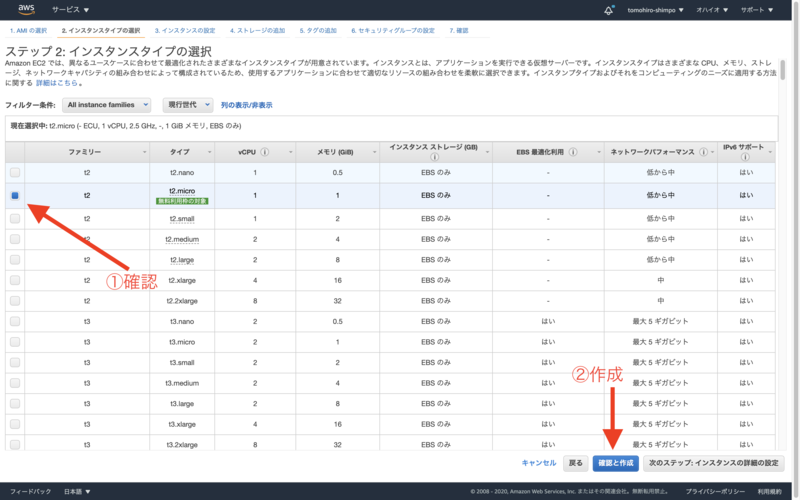The height and width of the screenshot is (500, 800).
Task: Open the サービス menu
Action: 70,10
